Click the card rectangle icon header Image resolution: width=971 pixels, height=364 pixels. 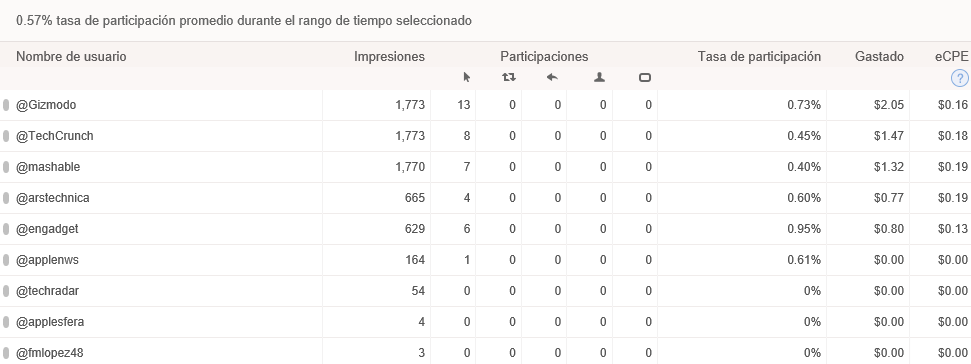tap(645, 77)
